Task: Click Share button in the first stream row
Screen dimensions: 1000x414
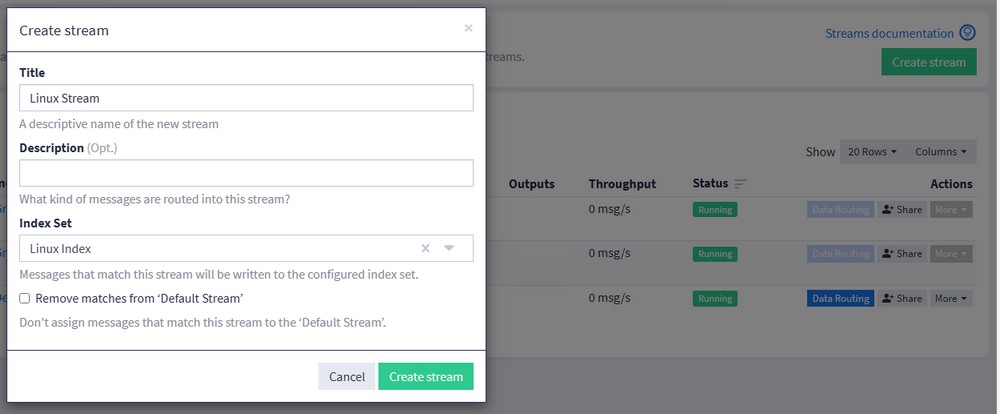Action: point(902,210)
